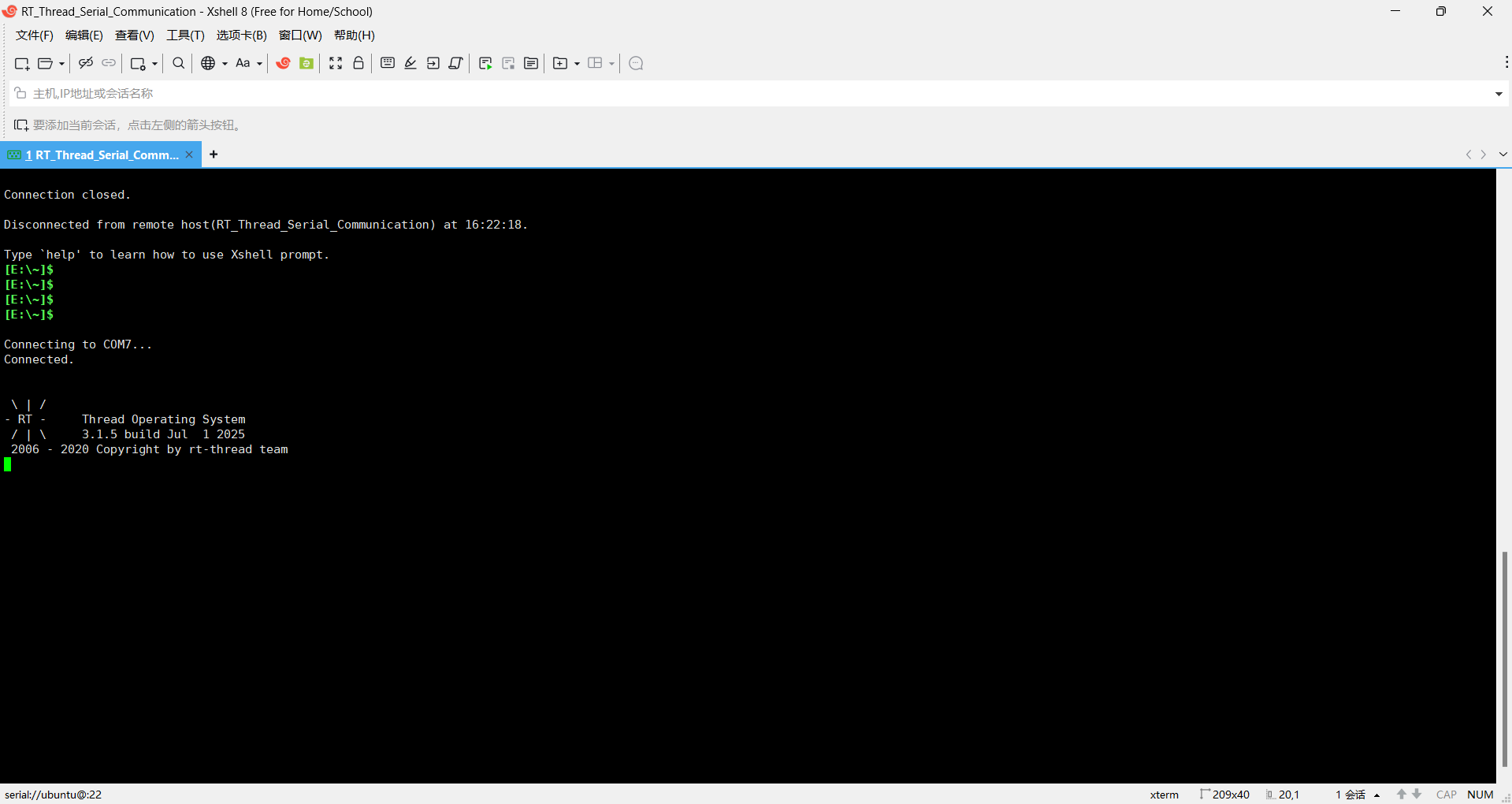Open the 文件(F) menu
This screenshot has height=804, width=1512.
point(35,35)
